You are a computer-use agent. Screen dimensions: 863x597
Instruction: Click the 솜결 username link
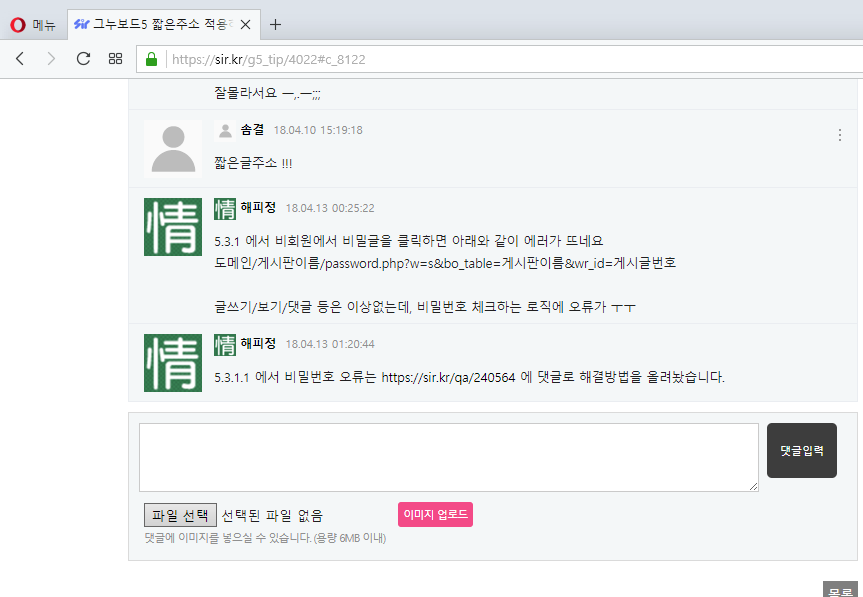click(252, 130)
